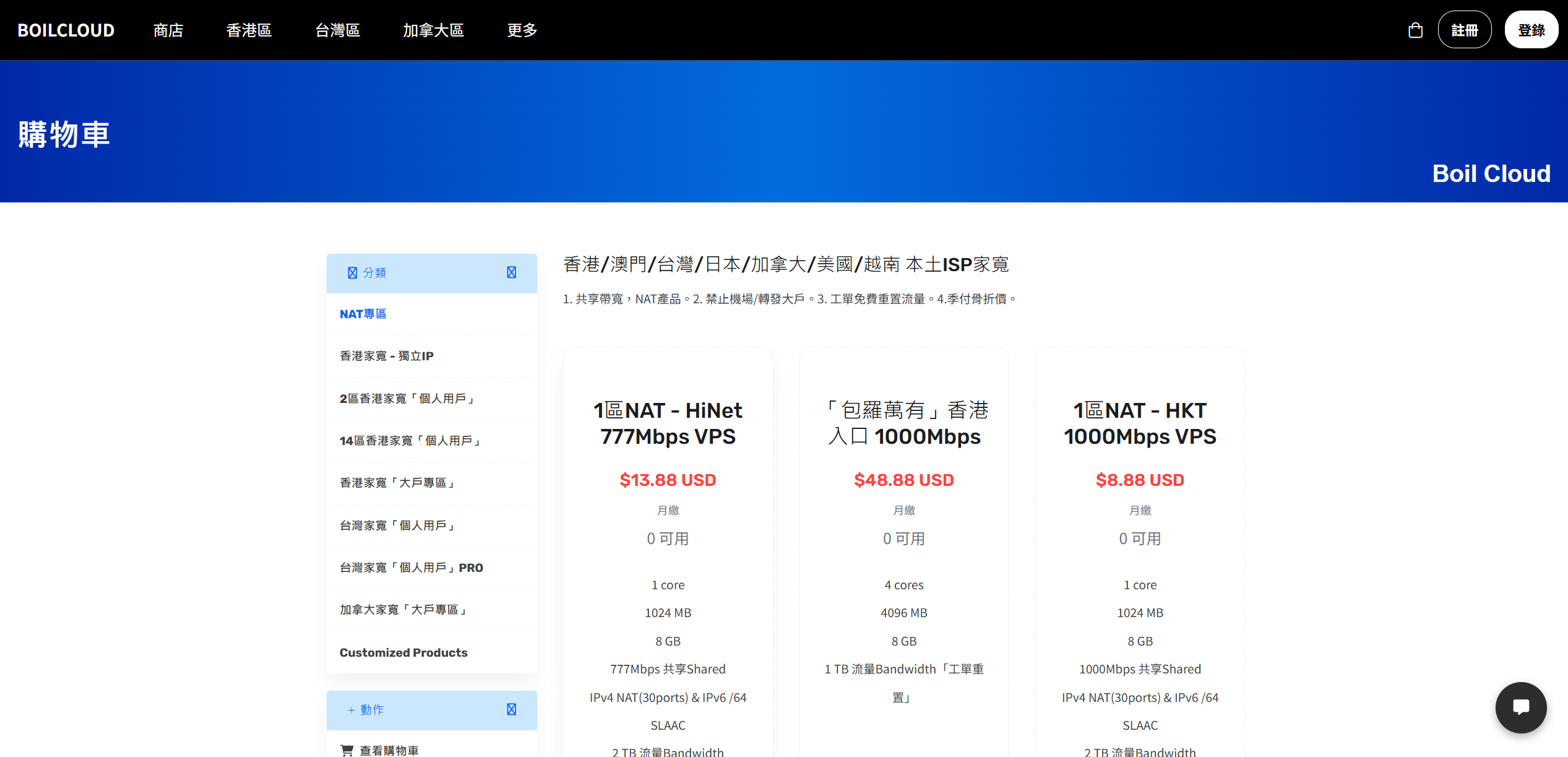Viewport: 1568px width, 757px height.
Task: Click the 共享帶寬 NAT產品 notice line
Action: (790, 299)
